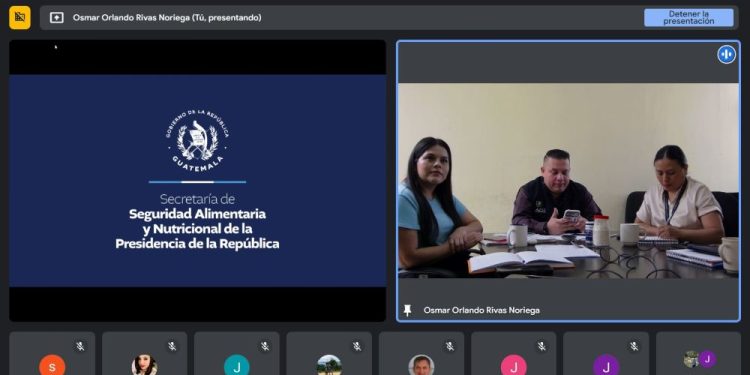Click the participant with woman's photo avatar
Image resolution: width=750 pixels, height=375 pixels.
pos(144,366)
